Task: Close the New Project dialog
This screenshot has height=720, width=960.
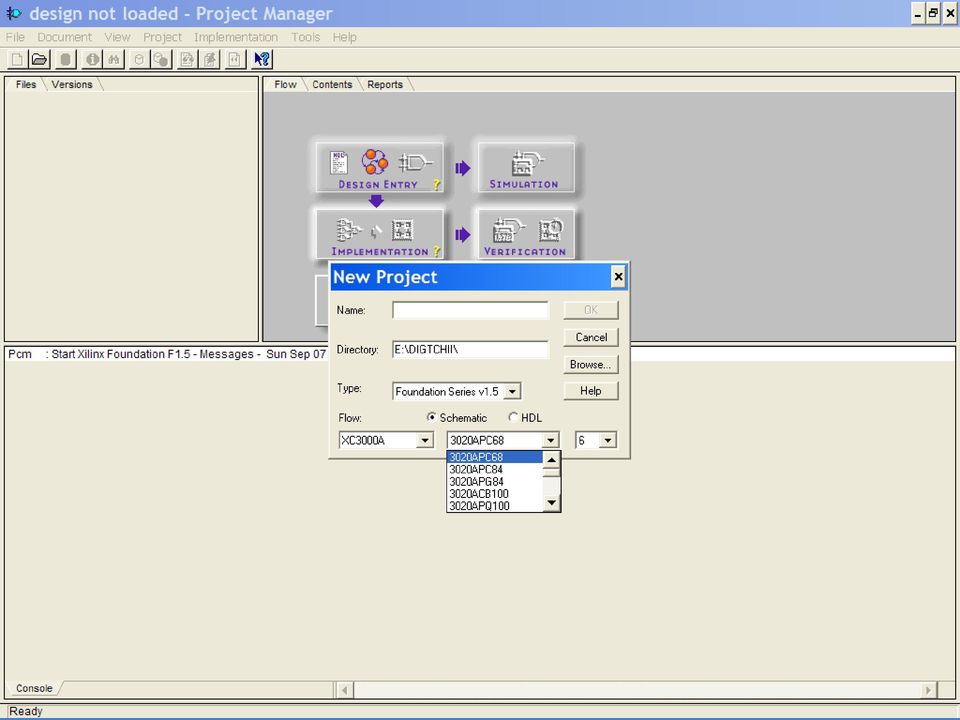Action: tap(618, 277)
